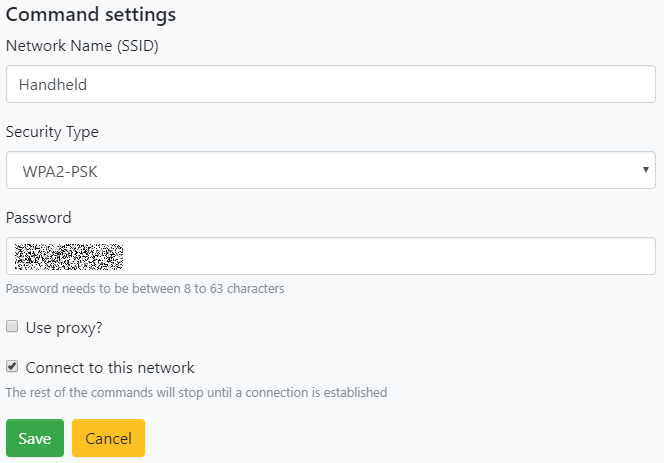Uncheck the Connect to this network checkbox
This screenshot has width=664, height=463.
12,366
